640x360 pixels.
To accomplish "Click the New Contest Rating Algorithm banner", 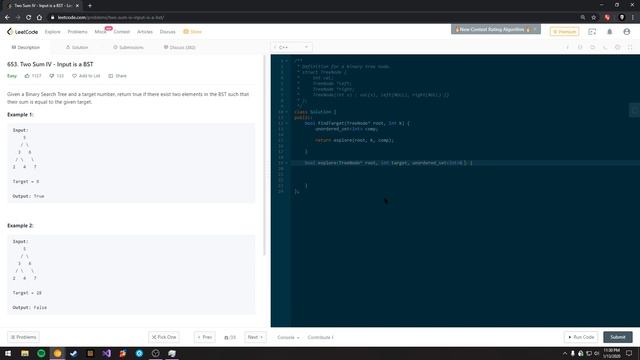I will coord(496,29).
